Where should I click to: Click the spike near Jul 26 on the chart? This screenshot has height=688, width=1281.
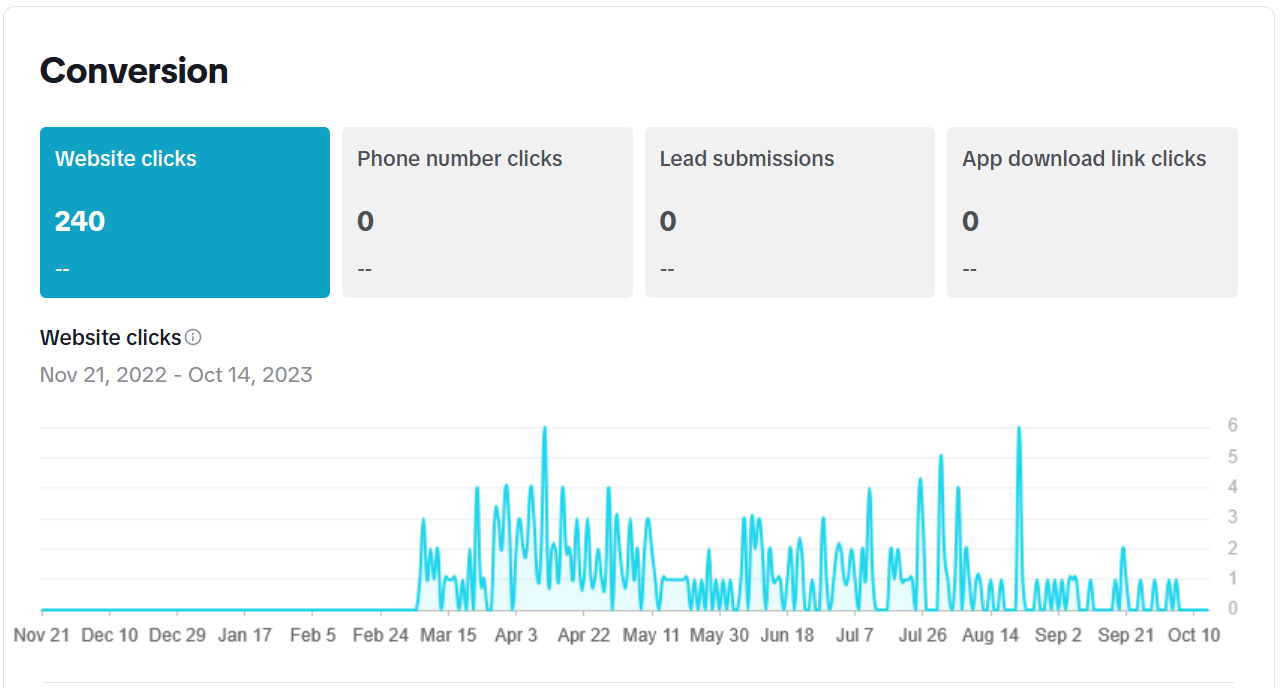point(941,460)
